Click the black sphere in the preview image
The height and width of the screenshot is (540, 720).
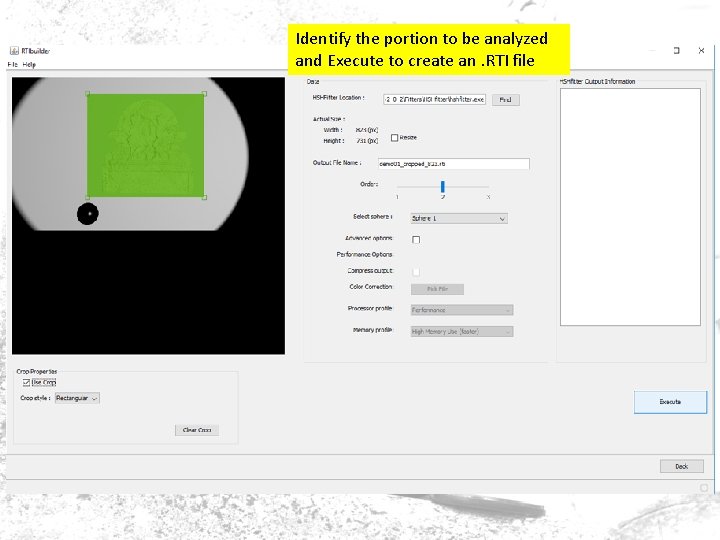coord(88,214)
